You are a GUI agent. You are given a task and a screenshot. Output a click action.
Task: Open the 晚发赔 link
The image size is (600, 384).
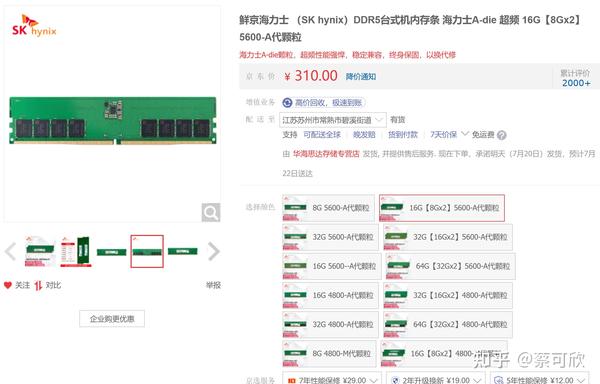click(x=364, y=135)
